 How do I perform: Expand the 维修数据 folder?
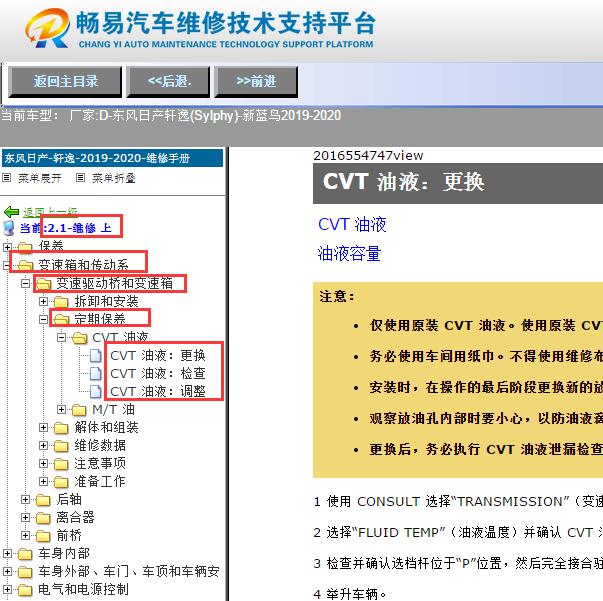pos(43,446)
